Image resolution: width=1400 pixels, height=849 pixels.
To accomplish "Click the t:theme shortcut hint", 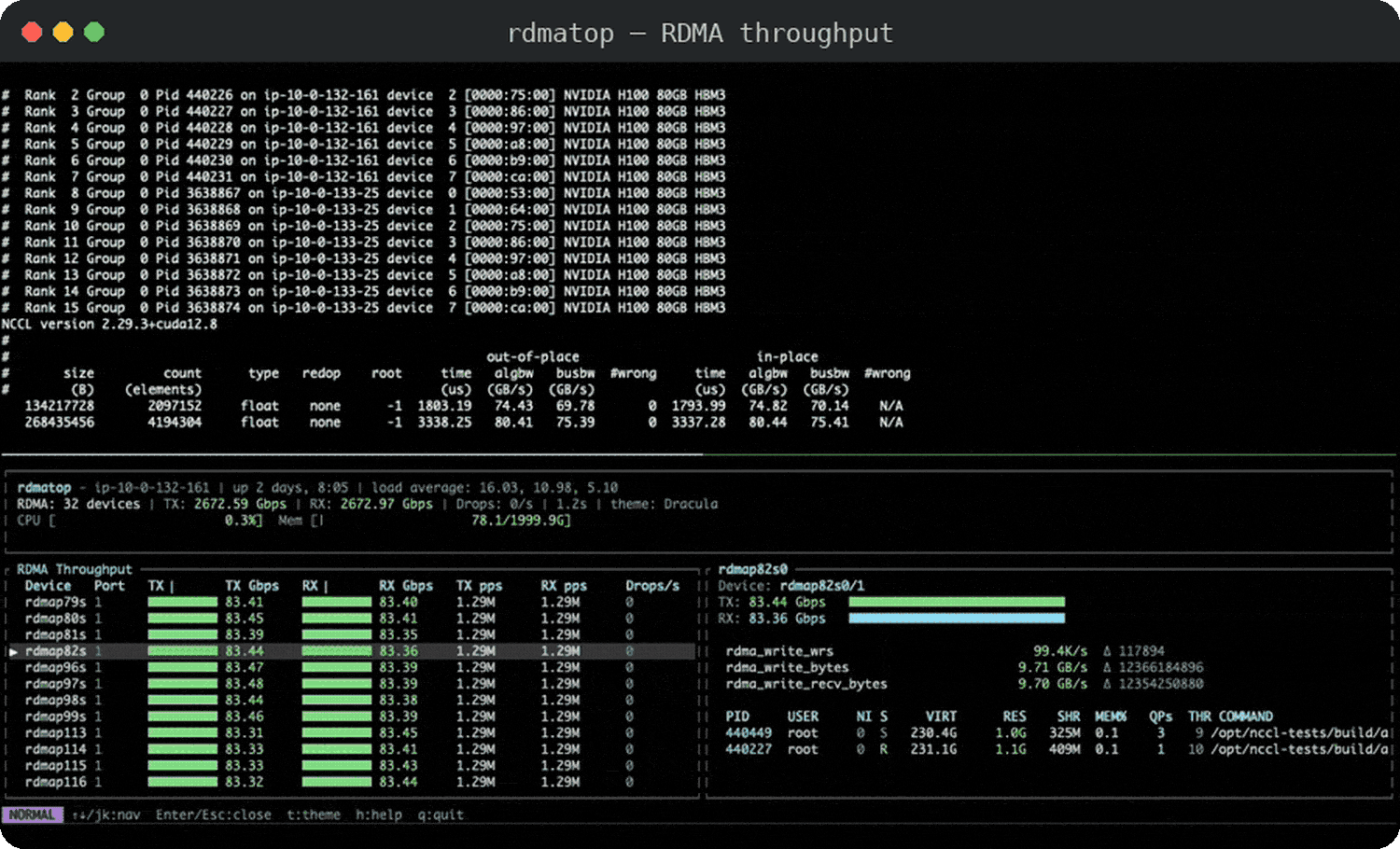I will (314, 814).
